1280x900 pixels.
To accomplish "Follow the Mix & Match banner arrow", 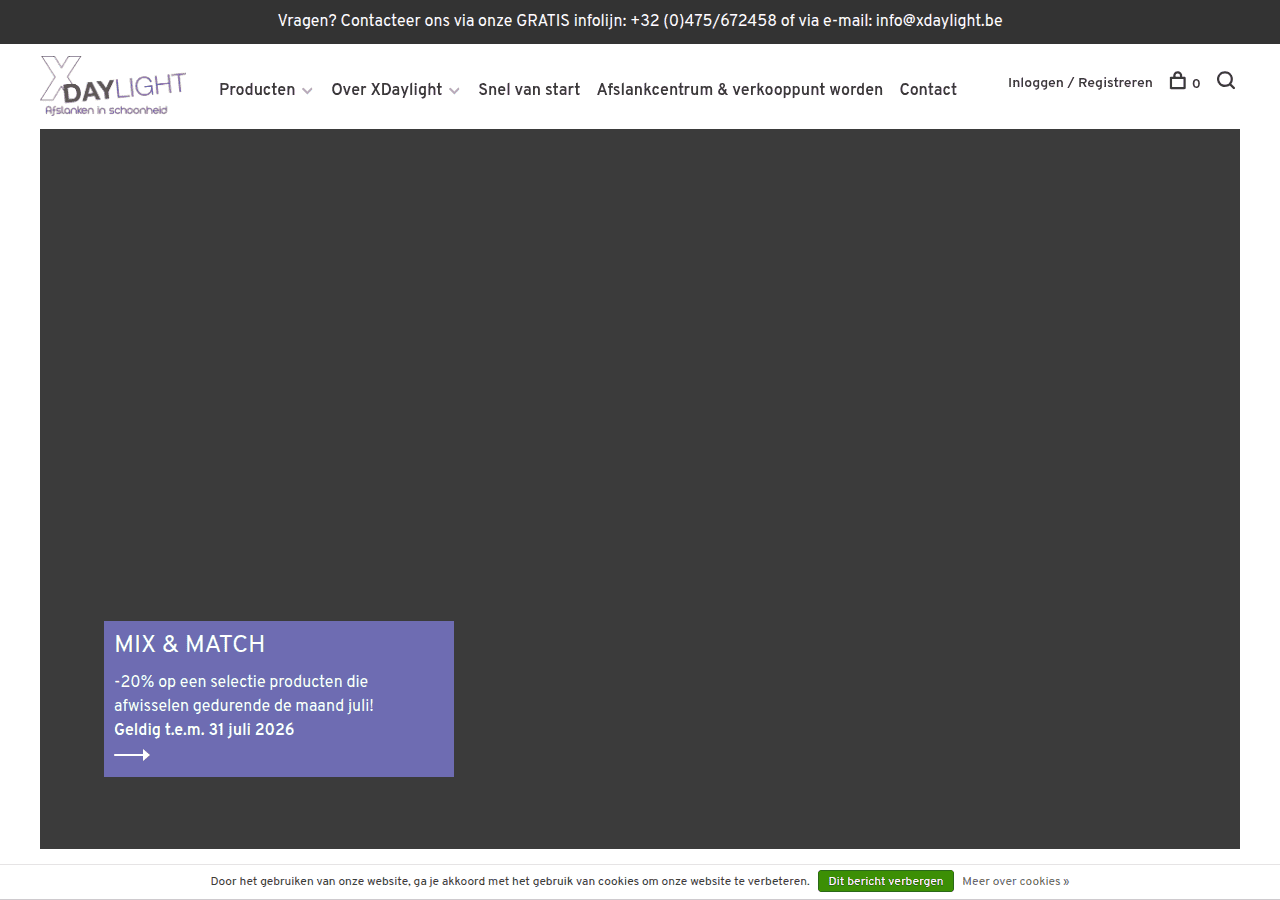I will (x=132, y=755).
